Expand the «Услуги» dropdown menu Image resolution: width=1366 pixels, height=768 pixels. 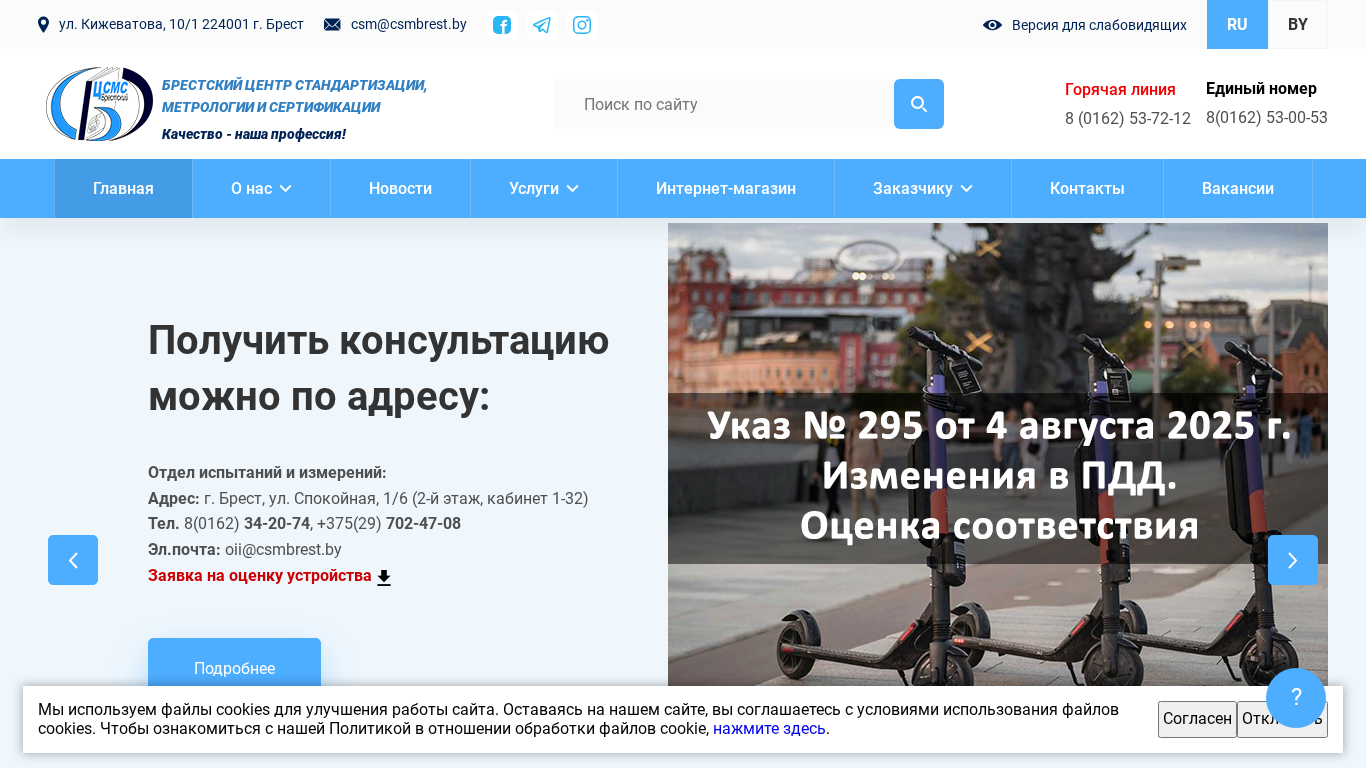coord(544,188)
